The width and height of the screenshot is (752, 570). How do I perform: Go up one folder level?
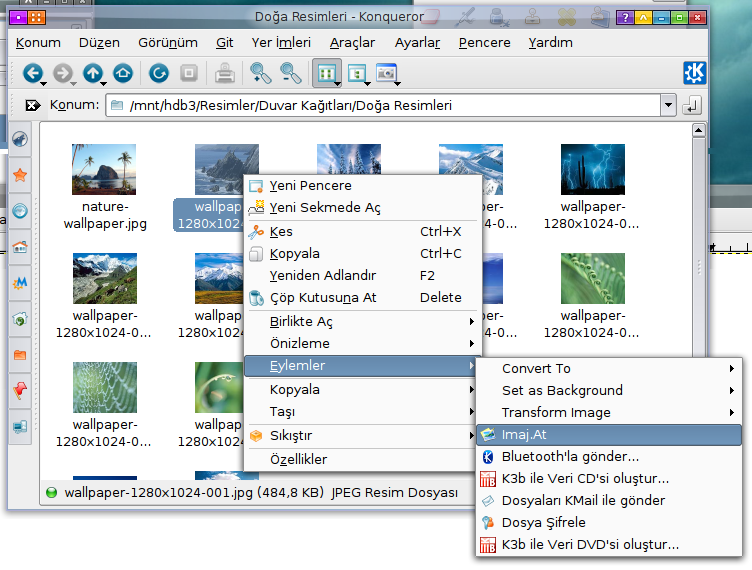click(x=93, y=73)
